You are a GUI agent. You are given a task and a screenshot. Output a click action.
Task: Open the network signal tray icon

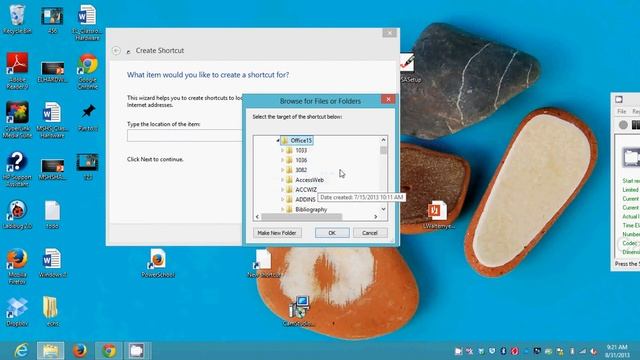pyautogui.click(x=583, y=351)
